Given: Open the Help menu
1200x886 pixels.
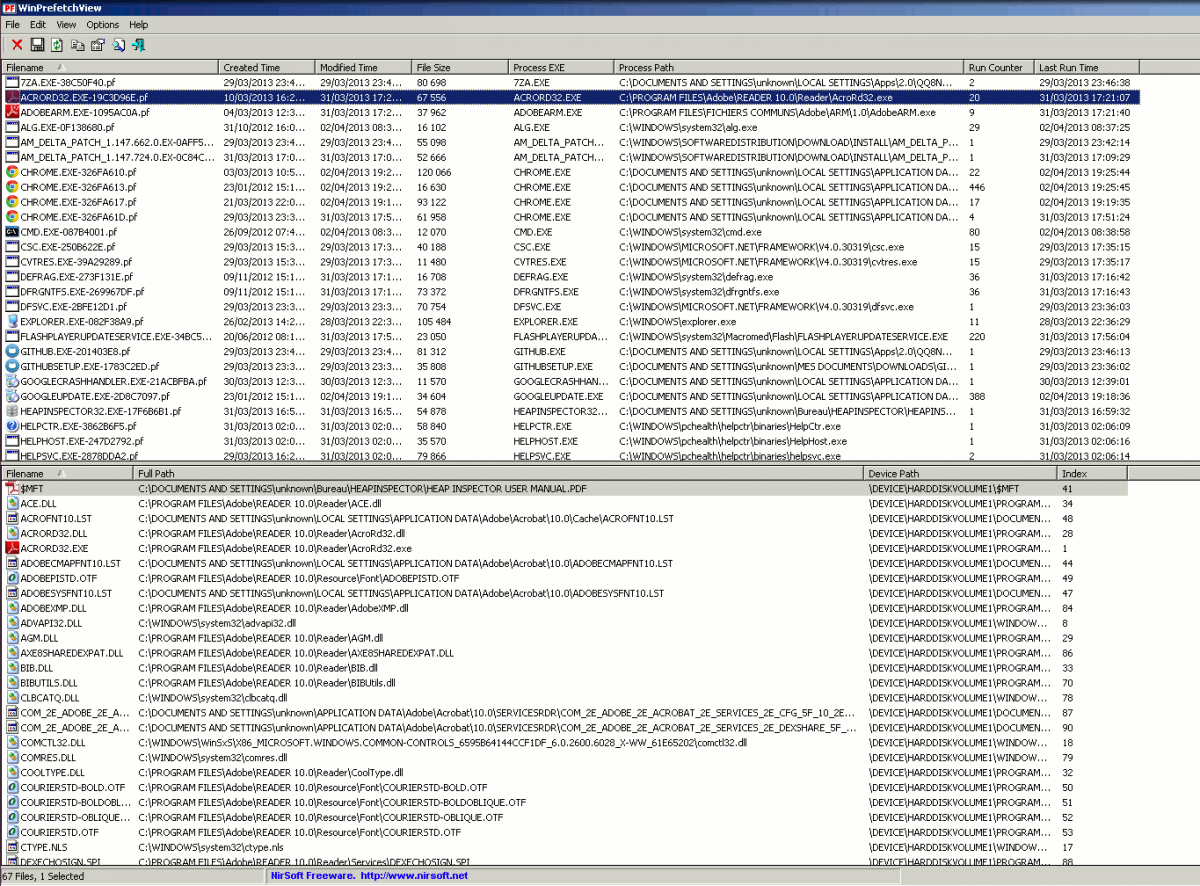Looking at the screenshot, I should point(139,24).
